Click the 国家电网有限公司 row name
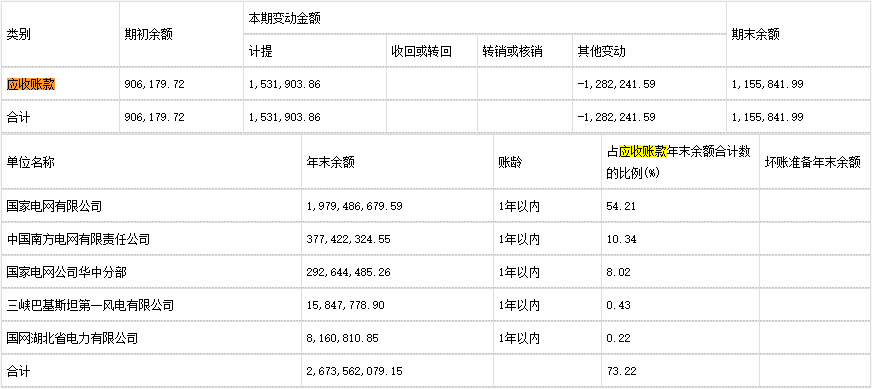872x389 pixels. click(54, 206)
